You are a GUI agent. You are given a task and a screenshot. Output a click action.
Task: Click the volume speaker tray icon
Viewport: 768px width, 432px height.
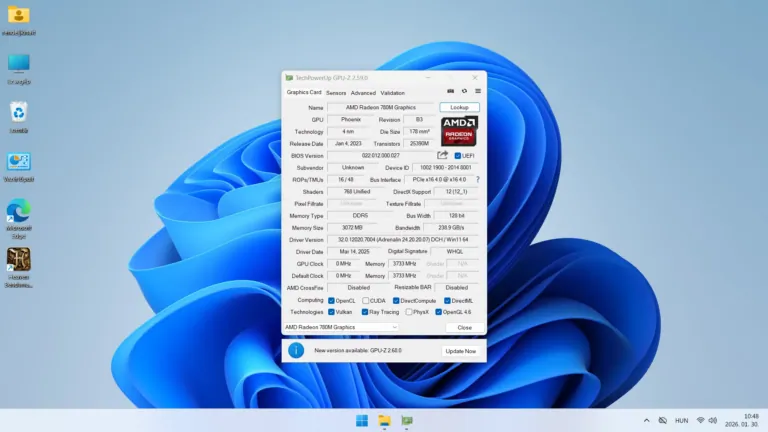coord(713,421)
